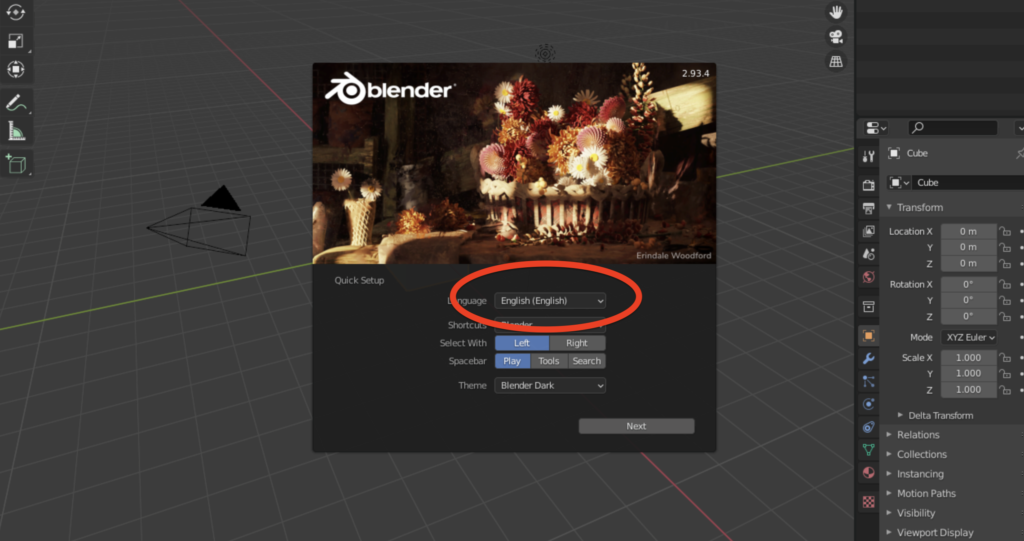
Task: Set Spacebar action to Tools
Action: point(549,361)
